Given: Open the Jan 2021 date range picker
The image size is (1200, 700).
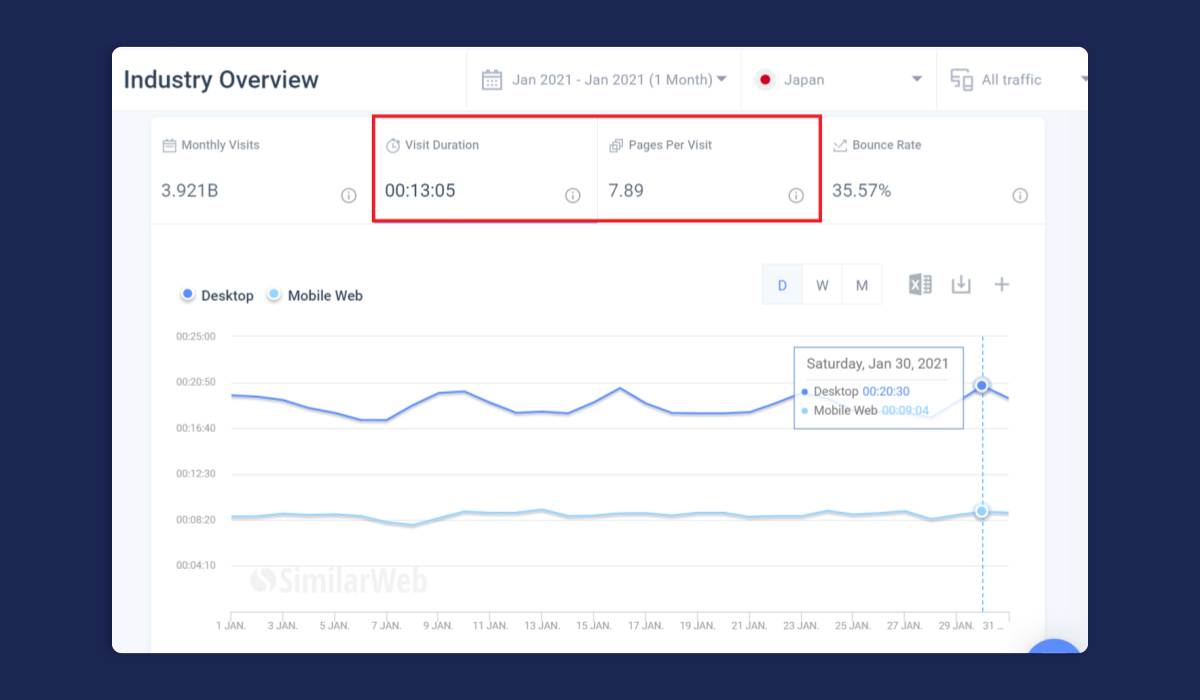Looking at the screenshot, I should (x=603, y=79).
